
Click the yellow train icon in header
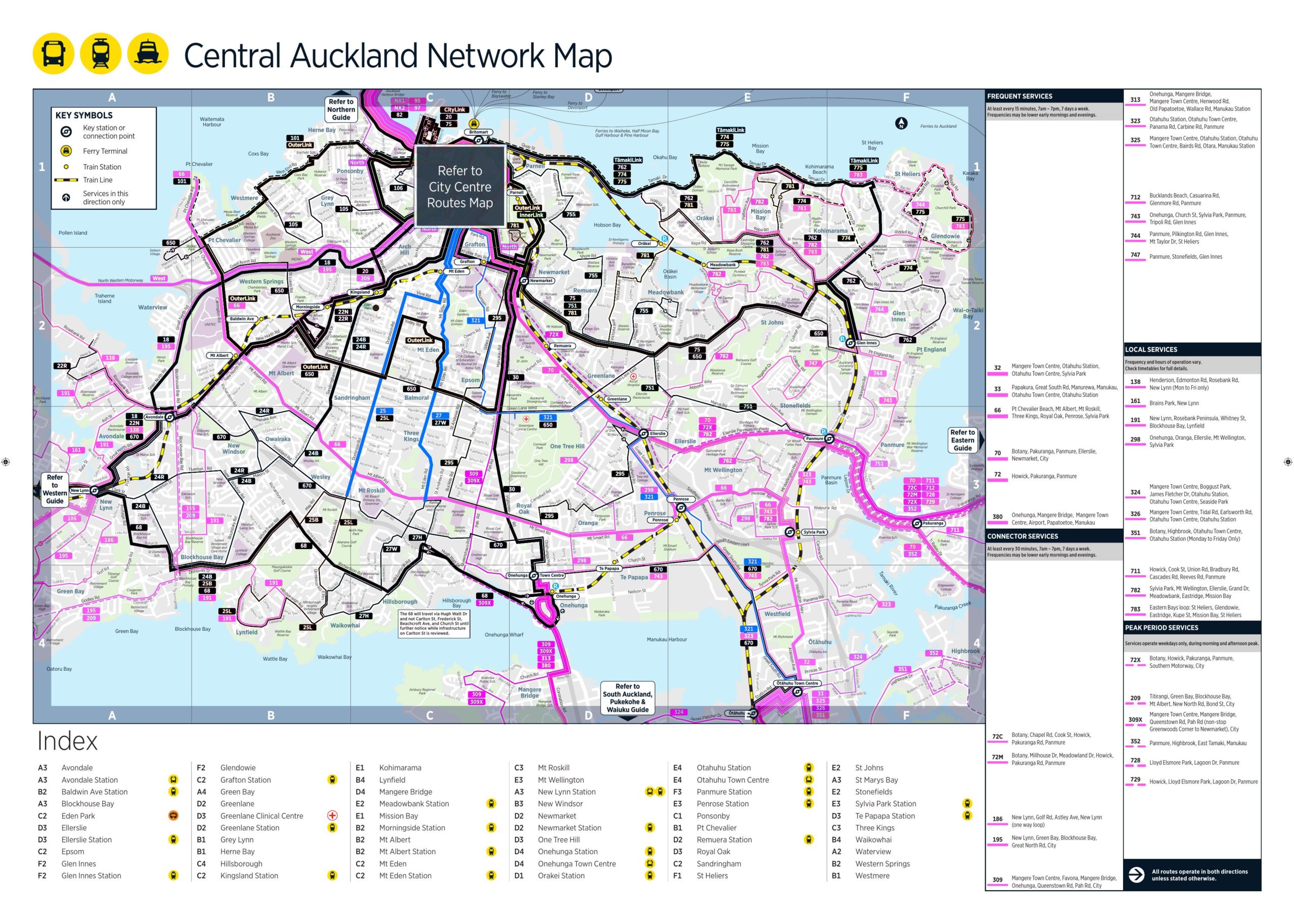click(x=101, y=54)
